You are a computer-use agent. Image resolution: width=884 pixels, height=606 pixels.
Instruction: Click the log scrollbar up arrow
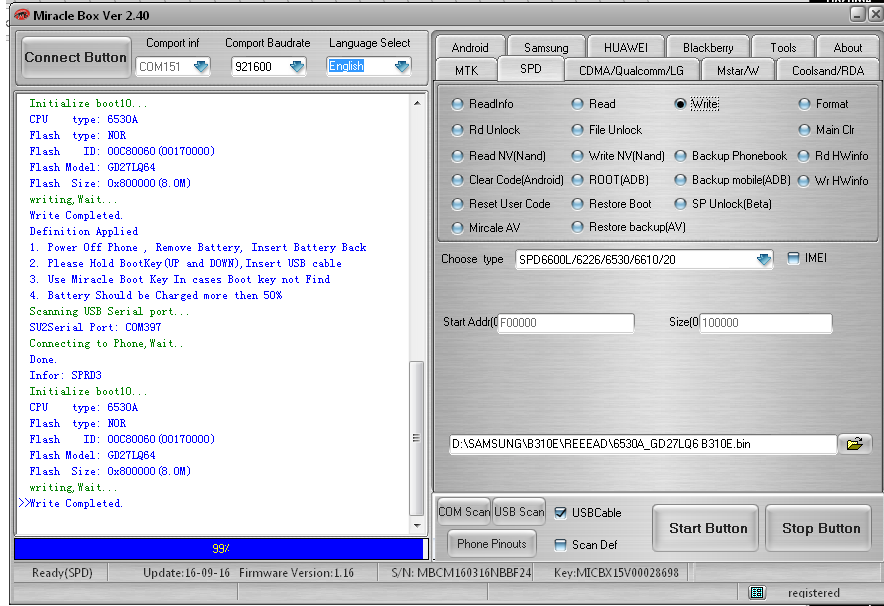coord(417,103)
